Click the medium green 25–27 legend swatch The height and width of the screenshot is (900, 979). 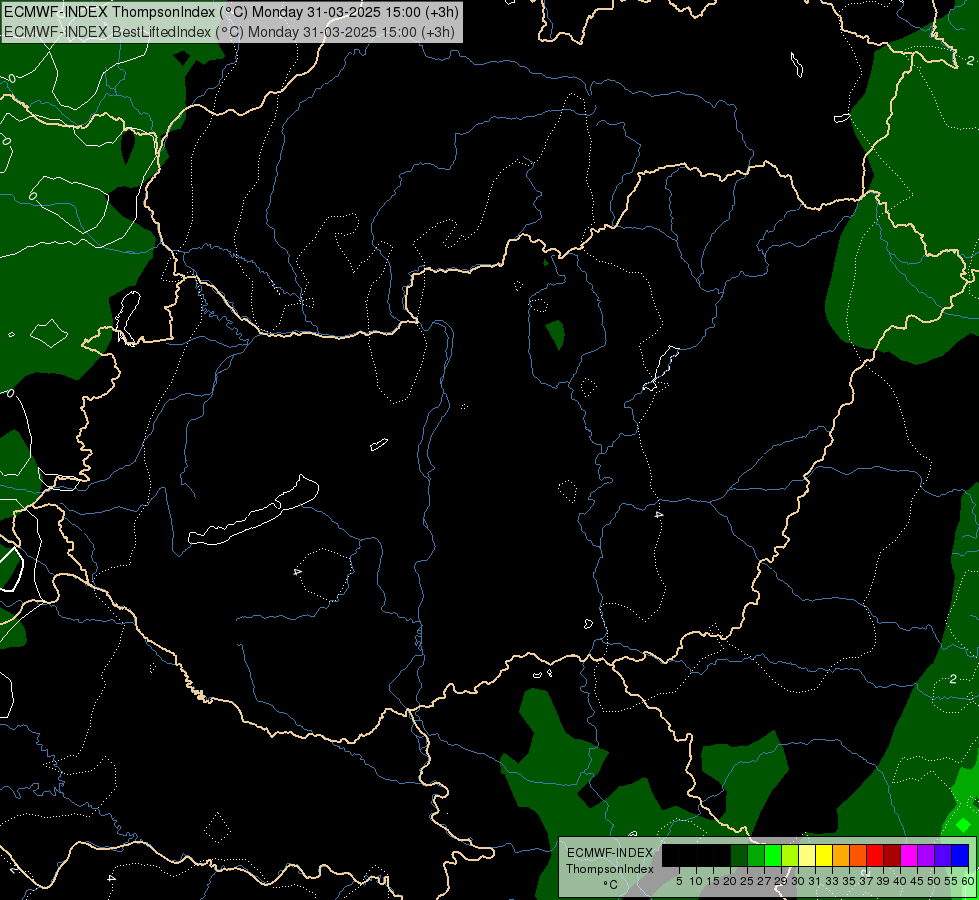(x=756, y=856)
